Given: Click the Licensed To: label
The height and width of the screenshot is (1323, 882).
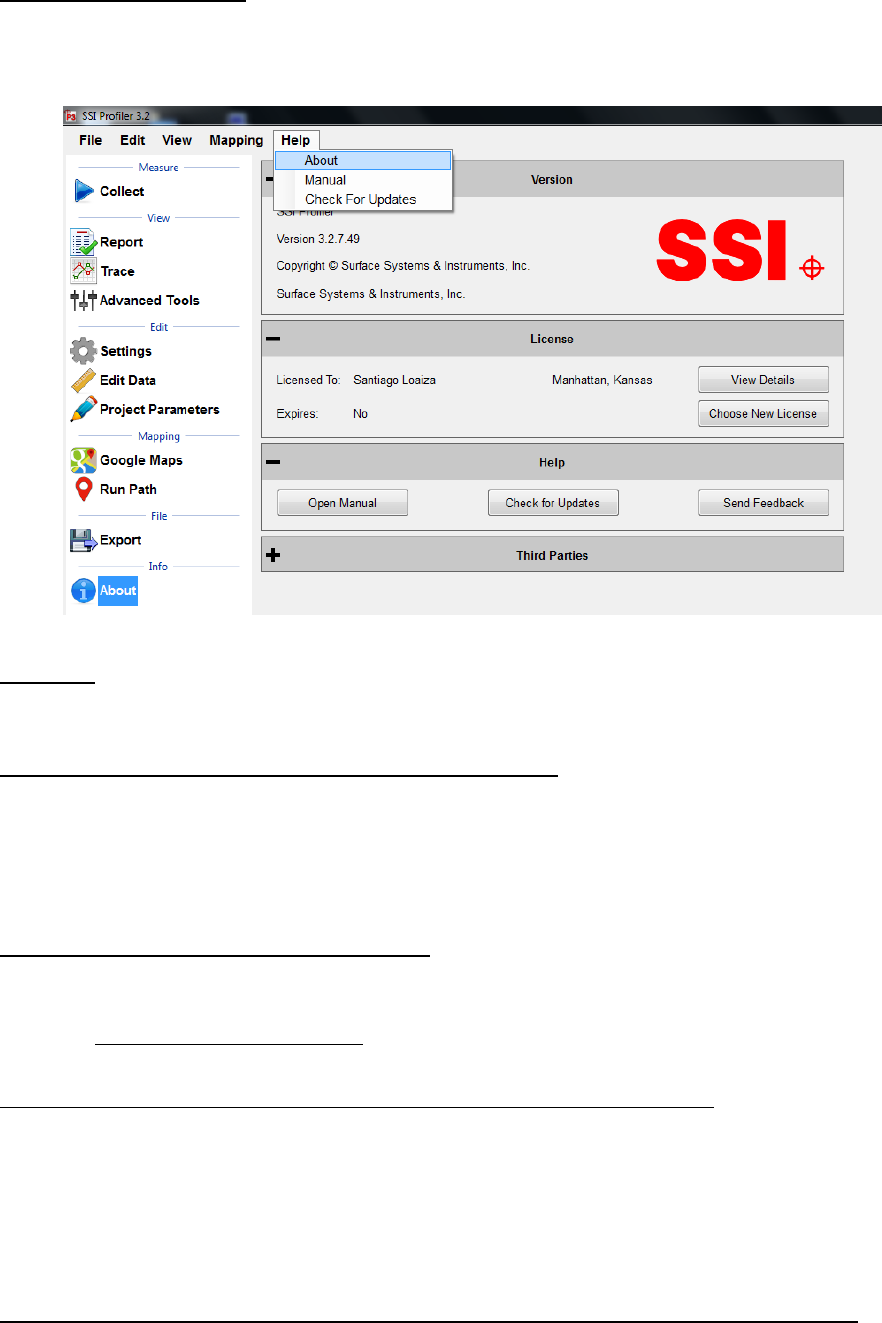Looking at the screenshot, I should pyautogui.click(x=308, y=380).
